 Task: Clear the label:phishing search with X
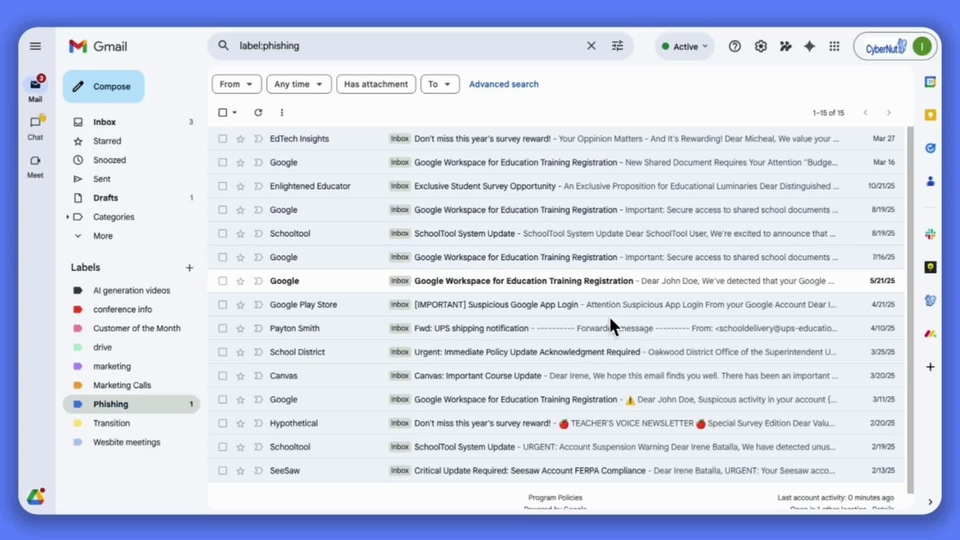pyautogui.click(x=591, y=46)
